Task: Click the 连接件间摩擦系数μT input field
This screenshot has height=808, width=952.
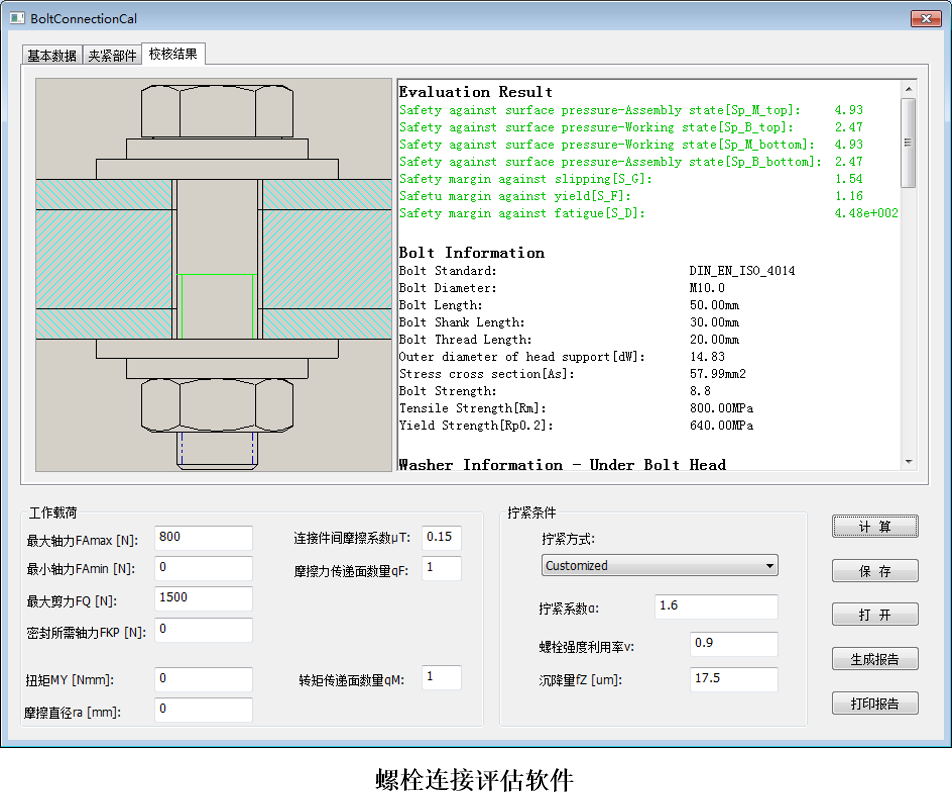Action: (441, 538)
